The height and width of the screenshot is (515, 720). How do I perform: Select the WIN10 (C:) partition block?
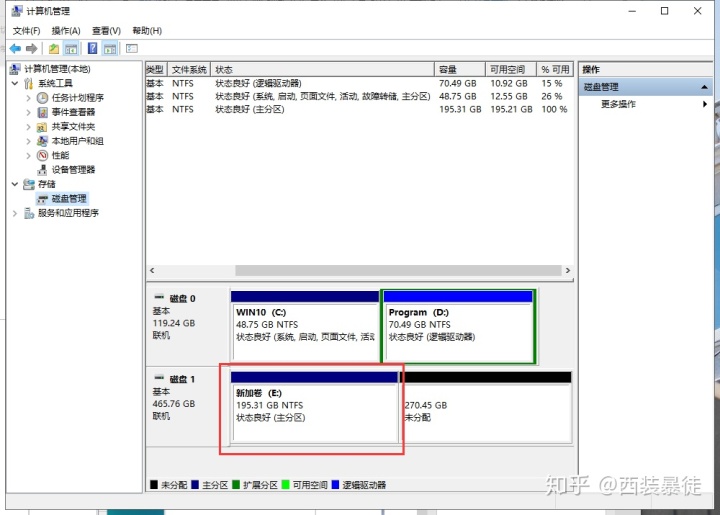coord(305,326)
